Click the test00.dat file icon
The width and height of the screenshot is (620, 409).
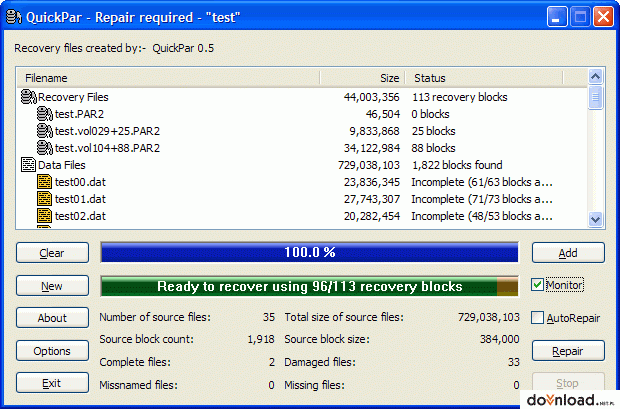tap(44, 182)
